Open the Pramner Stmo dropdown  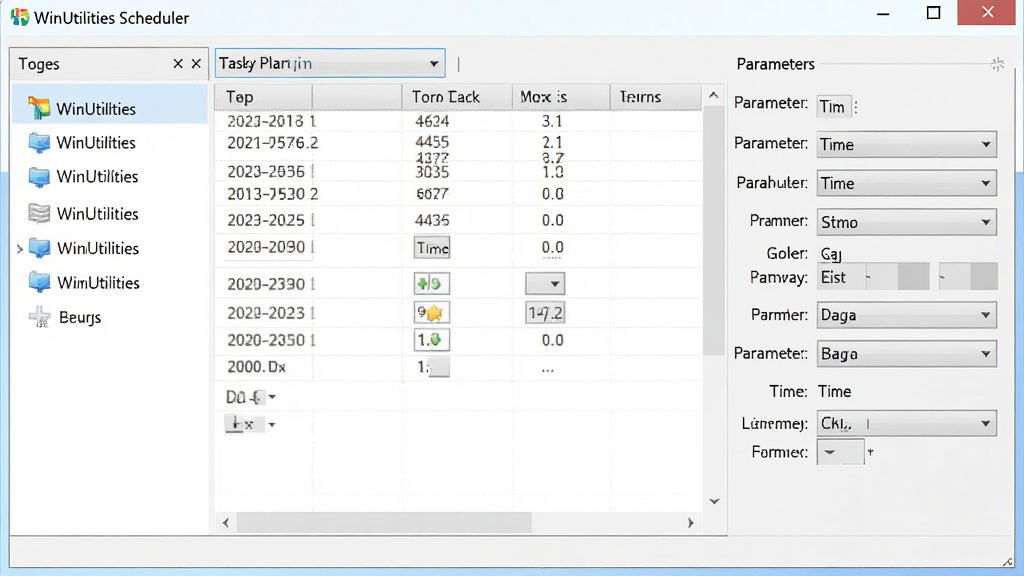(906, 222)
